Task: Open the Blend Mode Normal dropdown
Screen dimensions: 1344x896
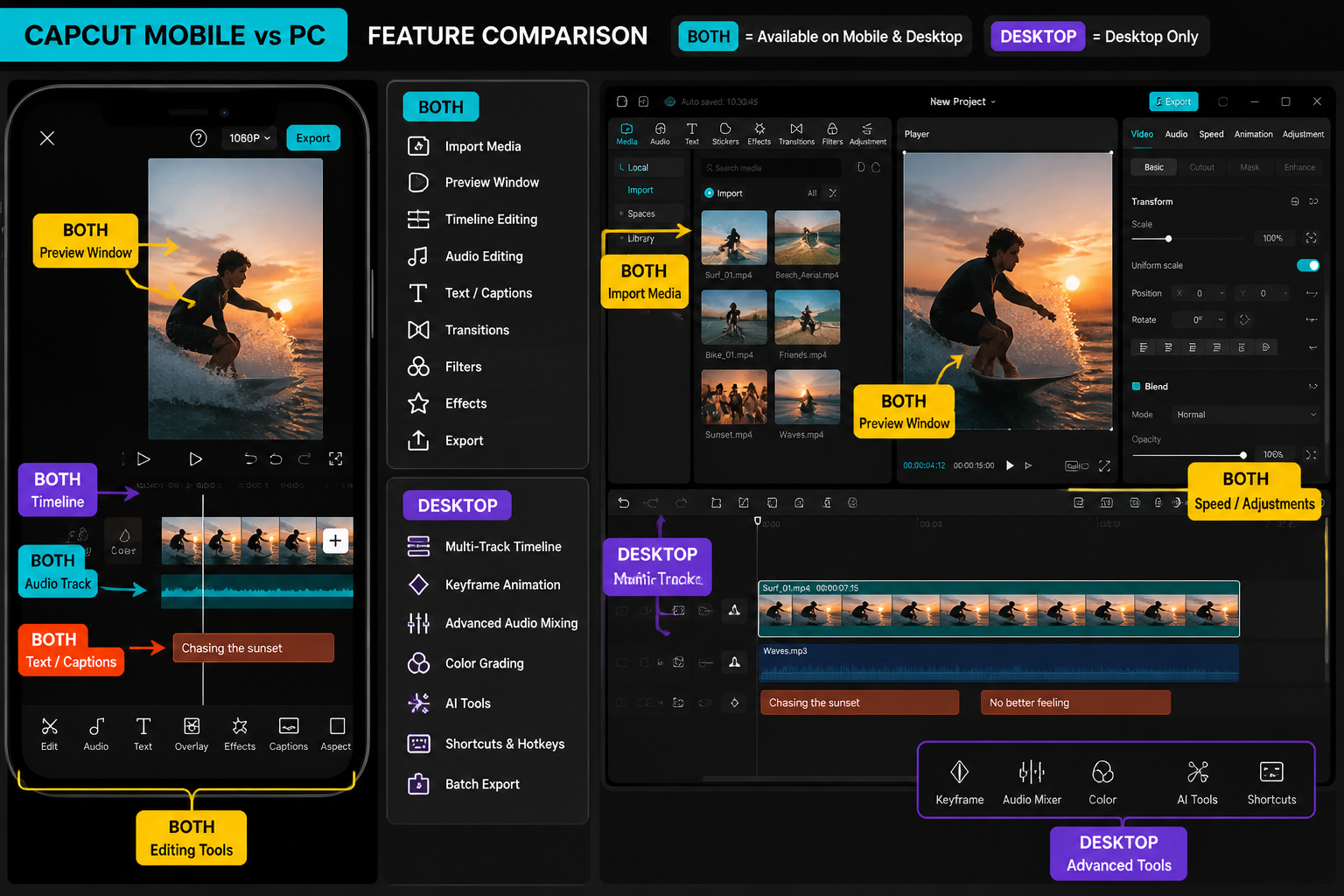Action: pyautogui.click(x=1245, y=415)
